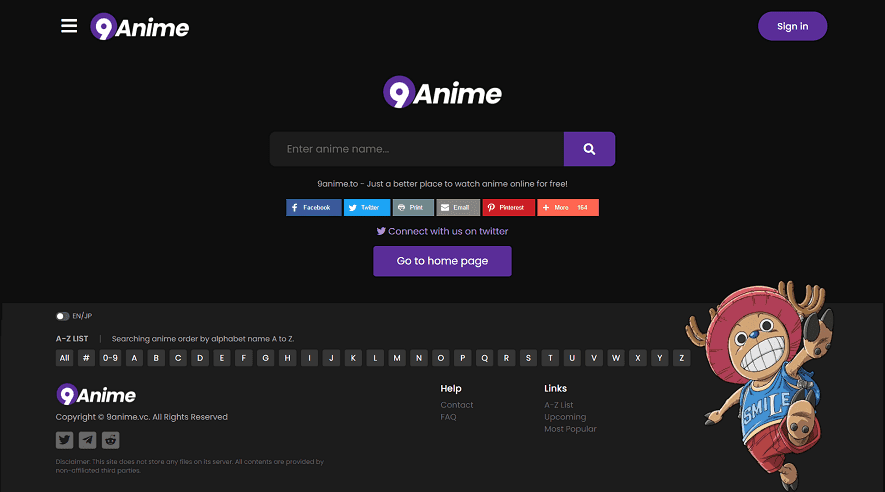The height and width of the screenshot is (492, 885).
Task: Select letter B in the A-Z list
Action: point(156,358)
